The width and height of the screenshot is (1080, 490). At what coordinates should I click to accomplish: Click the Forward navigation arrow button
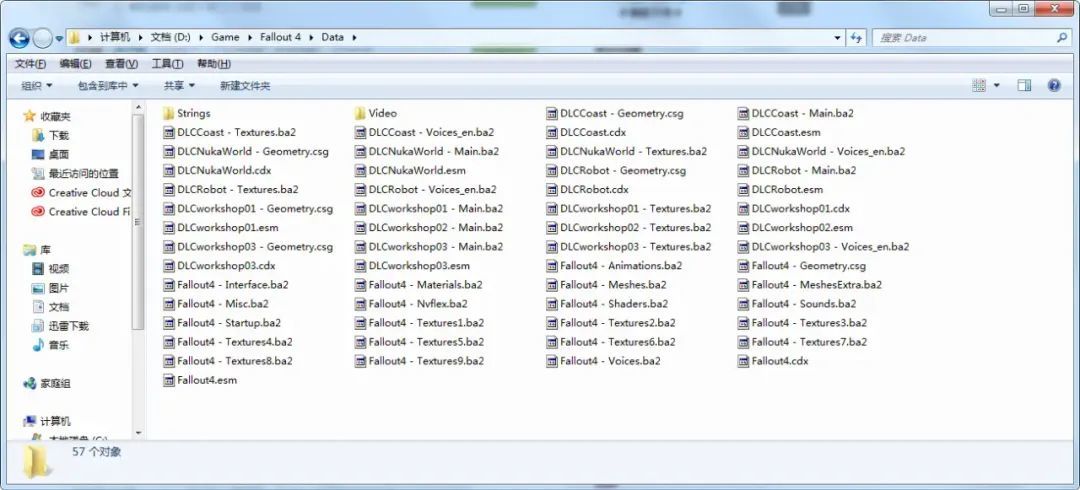coord(43,38)
